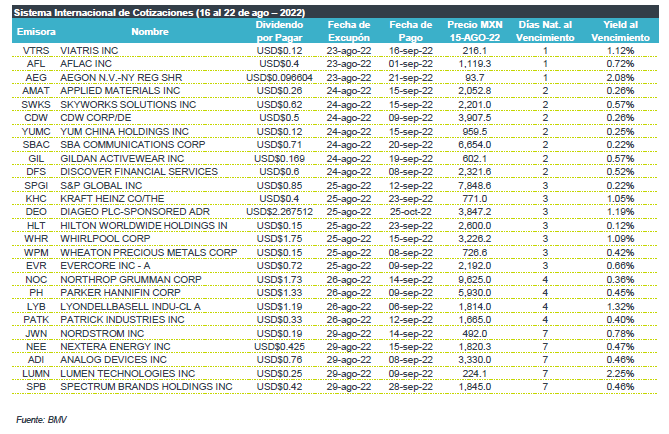Click price 726.6 in WPM row
Image resolution: width=669 pixels, height=434 pixels.
475,253
